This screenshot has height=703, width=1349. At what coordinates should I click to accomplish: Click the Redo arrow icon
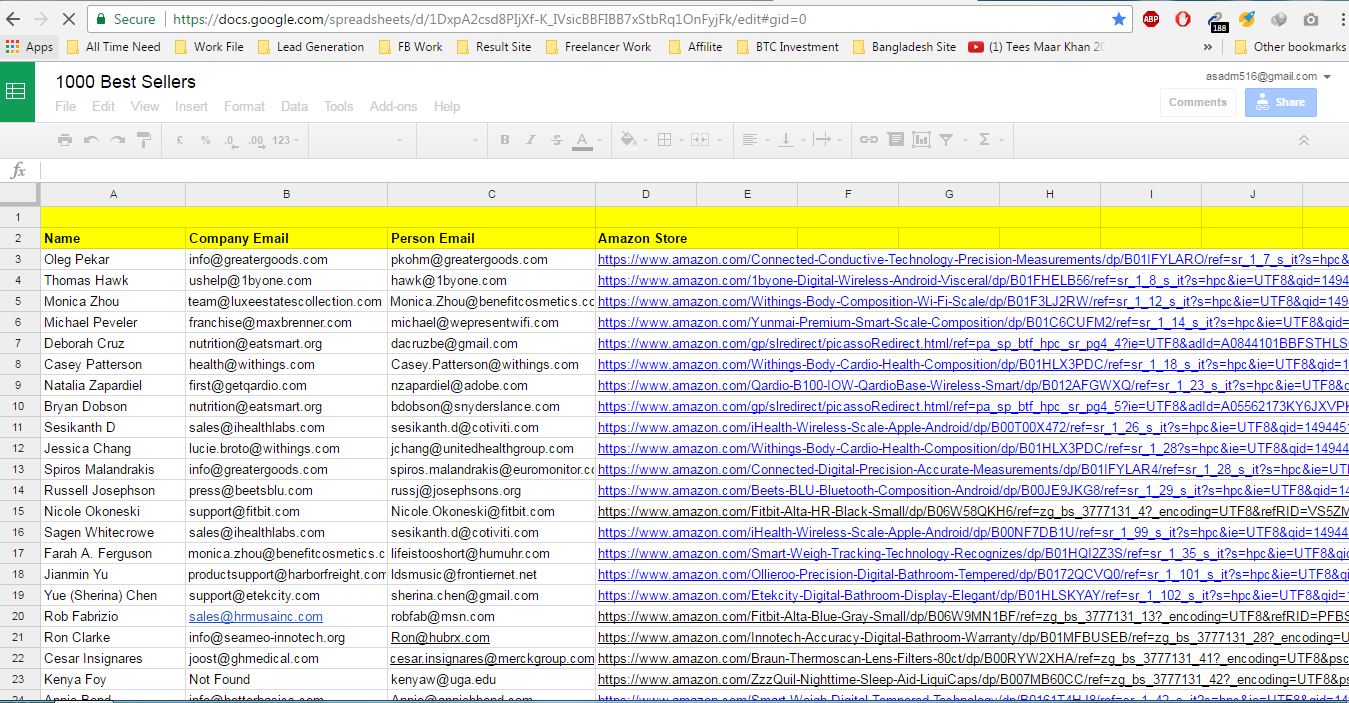117,140
